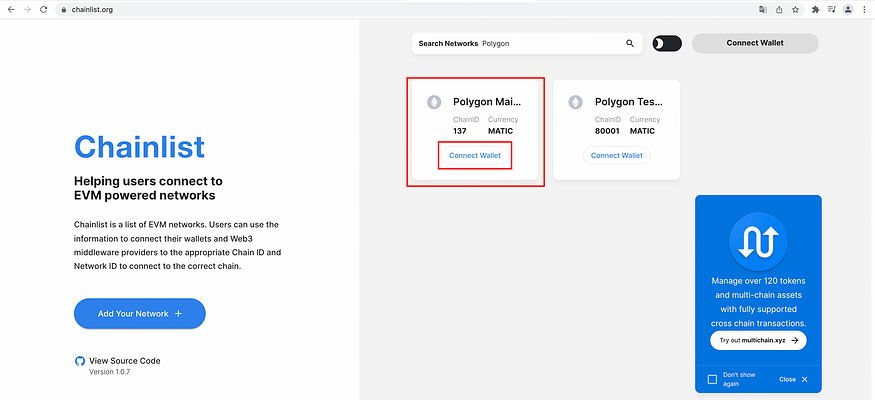Screen dimensions: 875x400
Task: Open the browser extensions puzzle icon
Action: (815, 9)
